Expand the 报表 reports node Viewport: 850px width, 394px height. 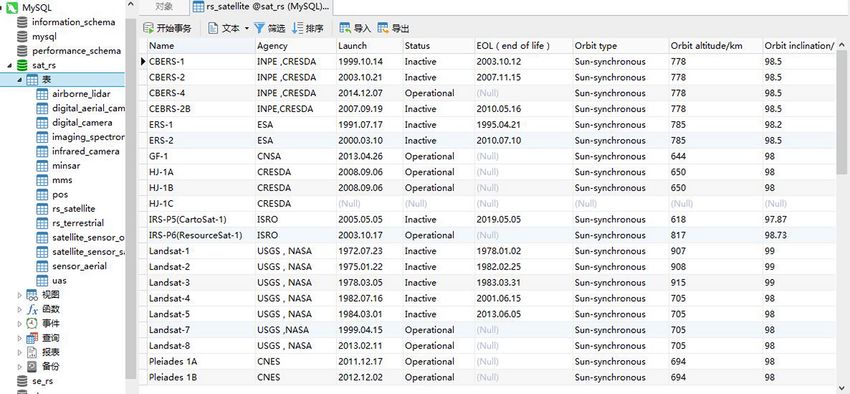point(20,352)
